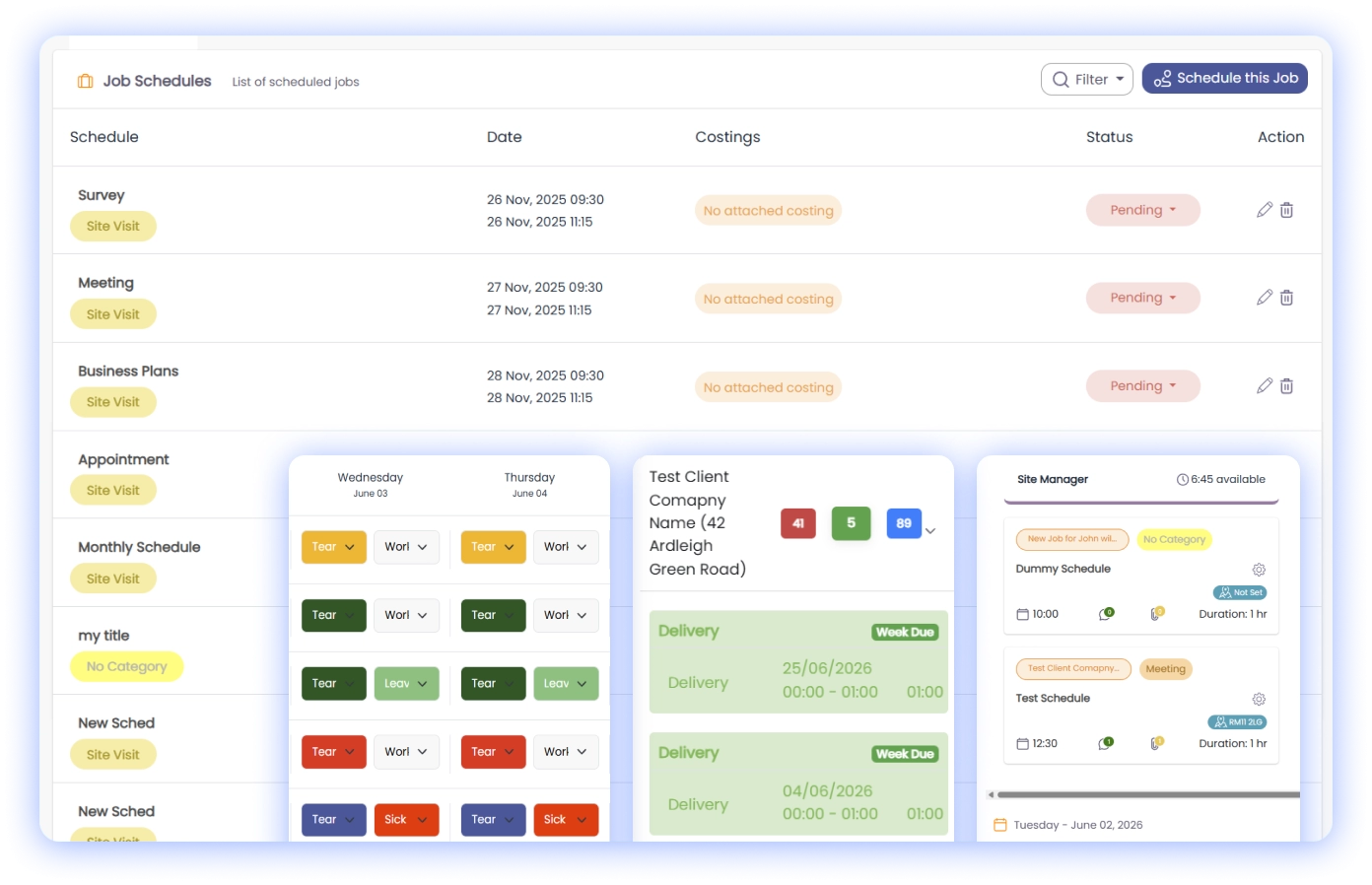
Task: Click the Job Schedules briefcase icon
Action: click(x=86, y=81)
